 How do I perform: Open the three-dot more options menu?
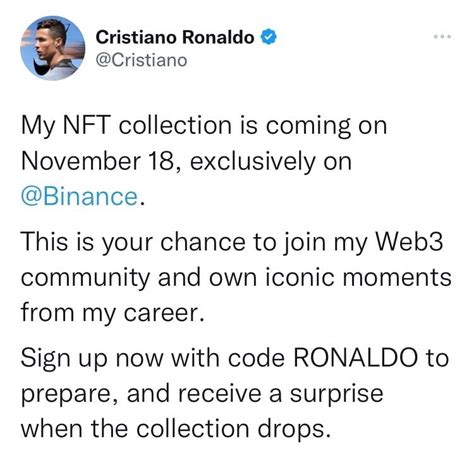pyautogui.click(x=442, y=37)
